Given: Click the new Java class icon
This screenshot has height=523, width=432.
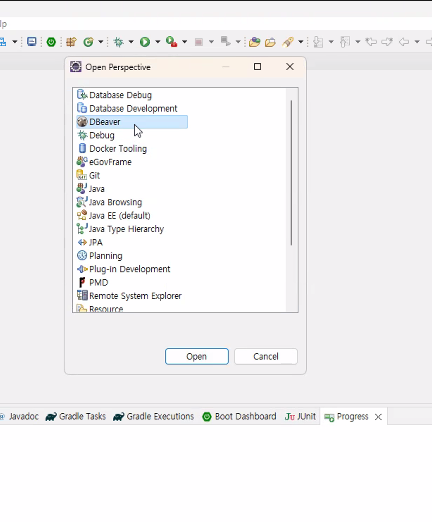Looking at the screenshot, I should pyautogui.click(x=88, y=42).
